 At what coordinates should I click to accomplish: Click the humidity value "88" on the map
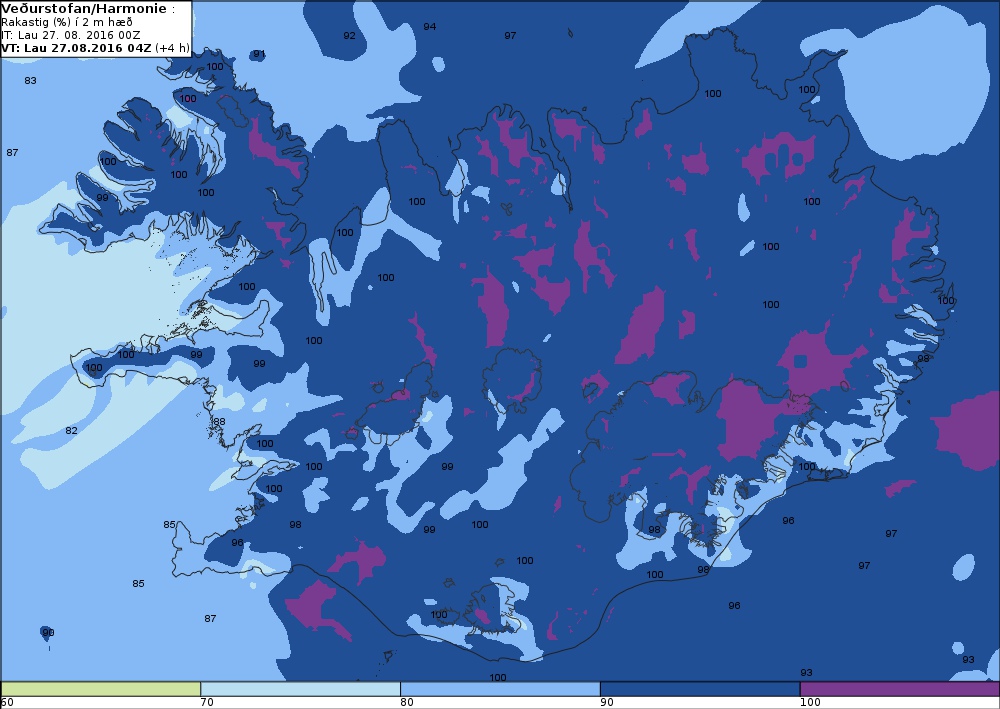(x=219, y=421)
